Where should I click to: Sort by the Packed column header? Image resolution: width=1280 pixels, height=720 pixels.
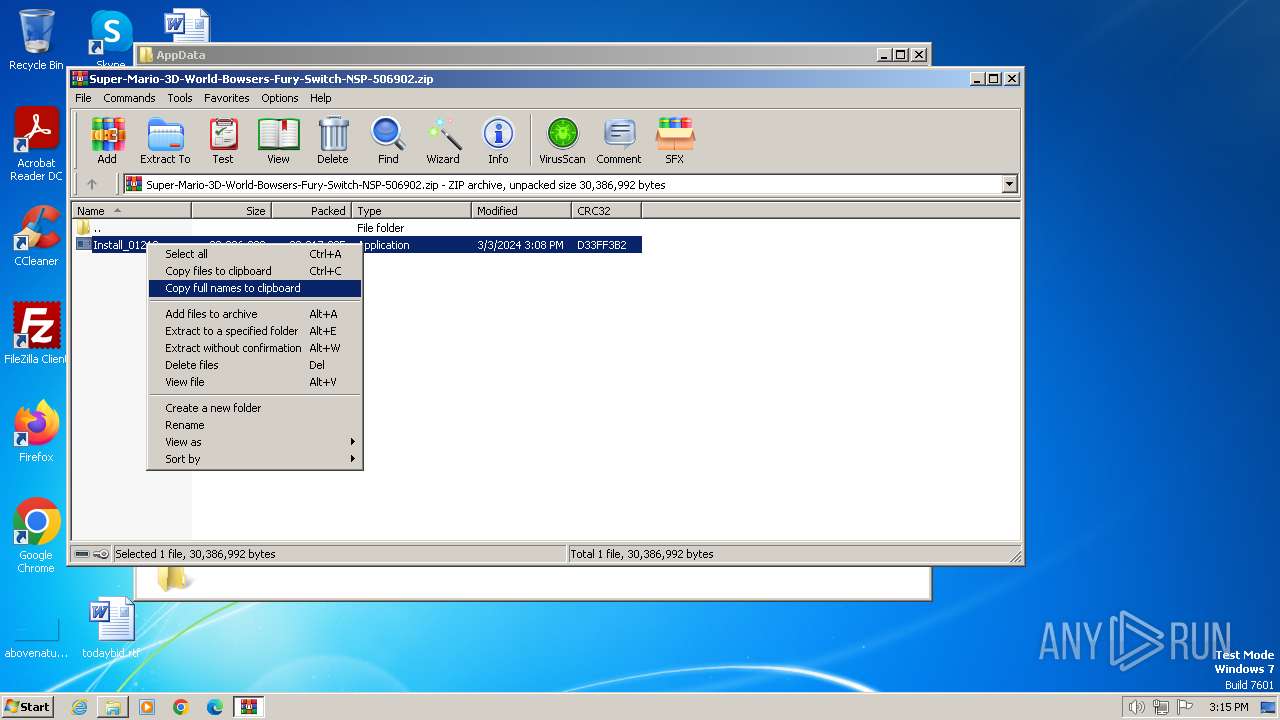[x=311, y=211]
